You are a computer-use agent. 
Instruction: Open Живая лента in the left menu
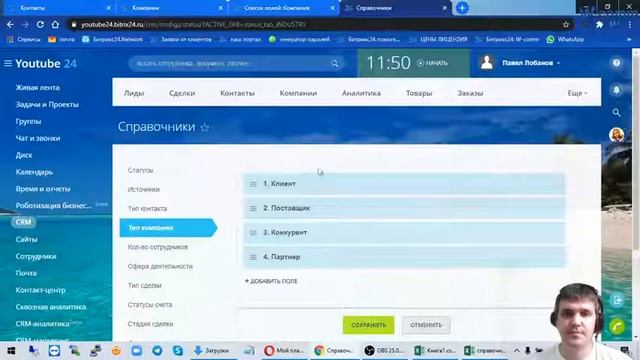pyautogui.click(x=38, y=87)
